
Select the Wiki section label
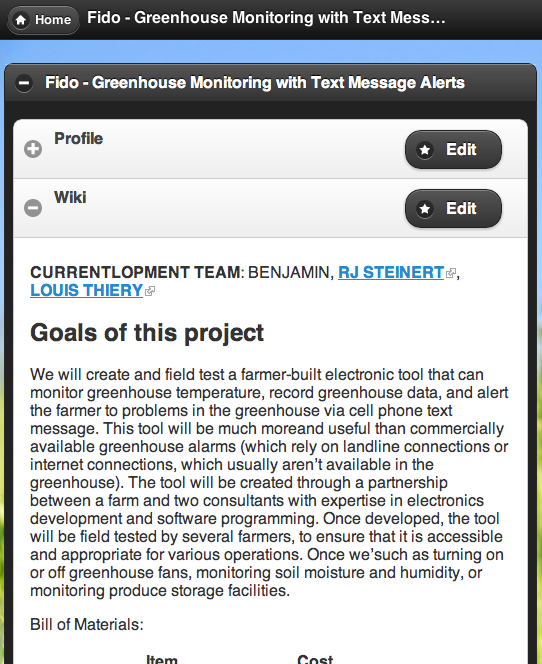(x=70, y=197)
